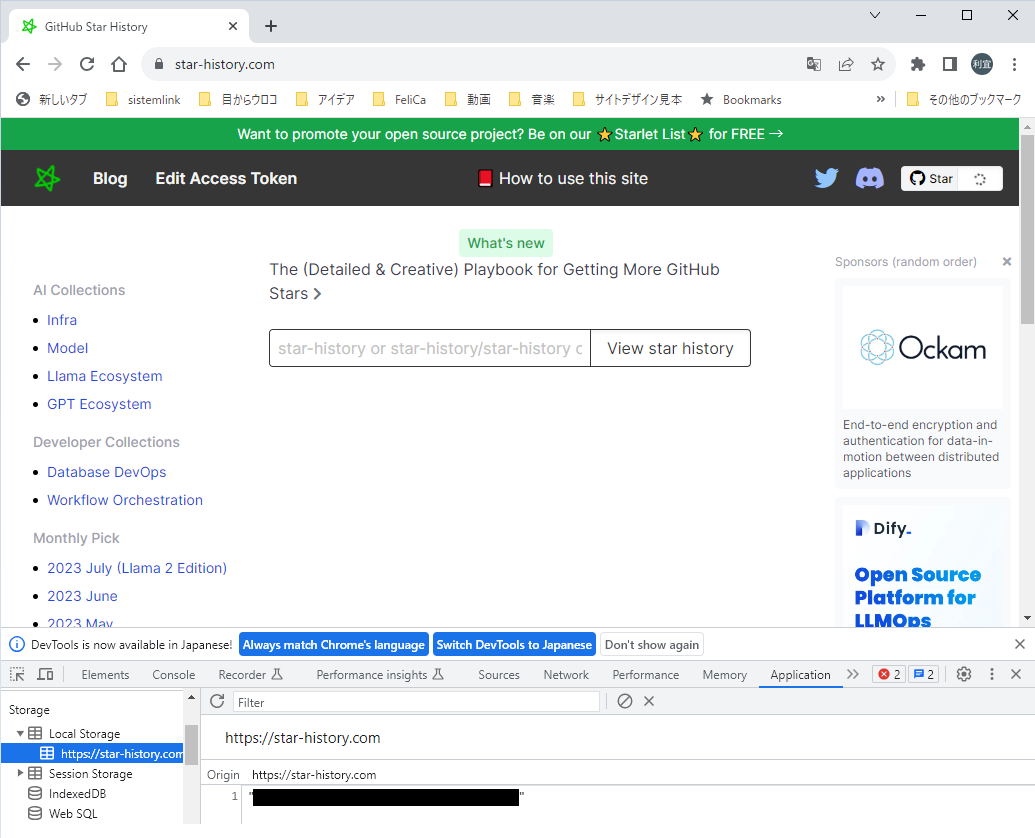The height and width of the screenshot is (838, 1035).
Task: Click the View star history button
Action: tap(670, 348)
